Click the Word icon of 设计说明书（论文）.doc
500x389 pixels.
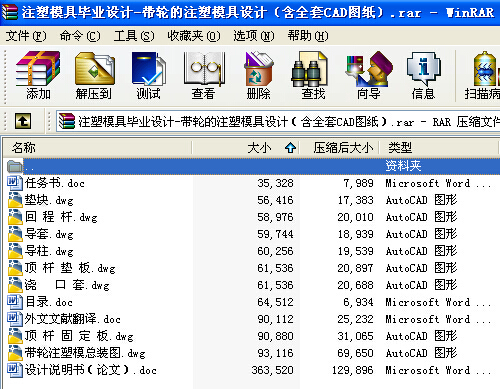15,370
